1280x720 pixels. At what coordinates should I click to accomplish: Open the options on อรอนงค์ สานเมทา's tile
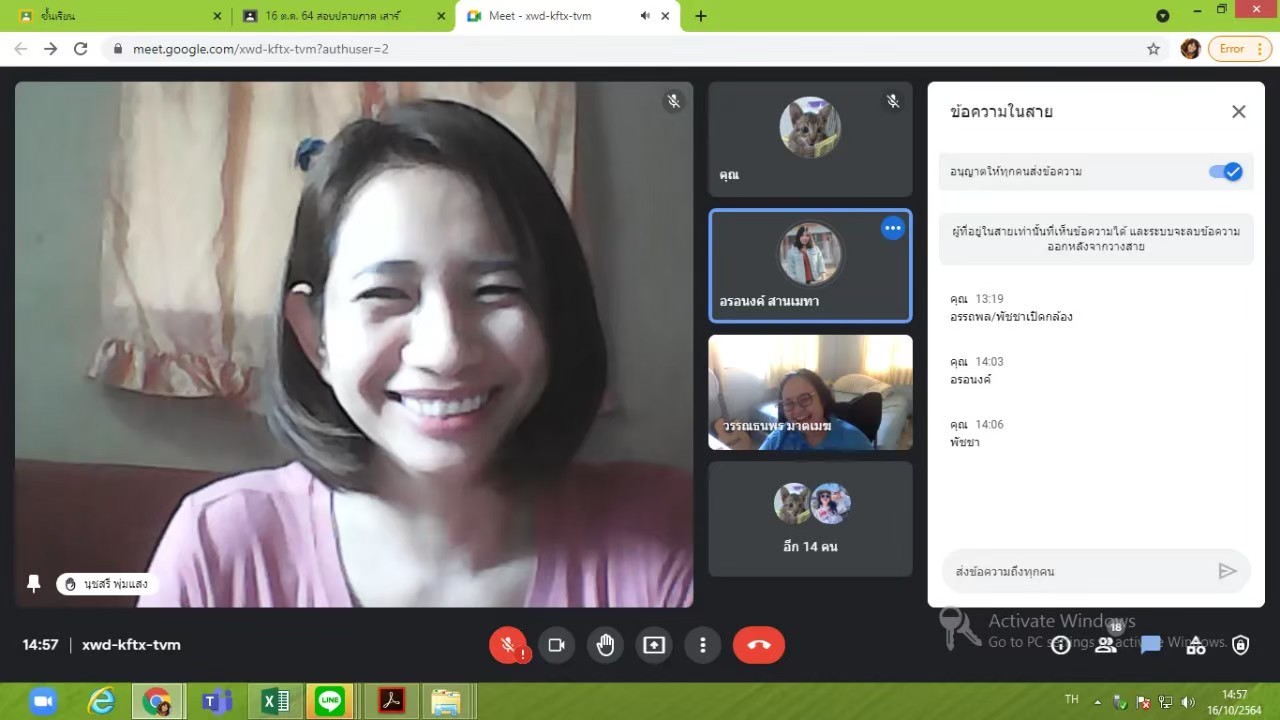(893, 228)
